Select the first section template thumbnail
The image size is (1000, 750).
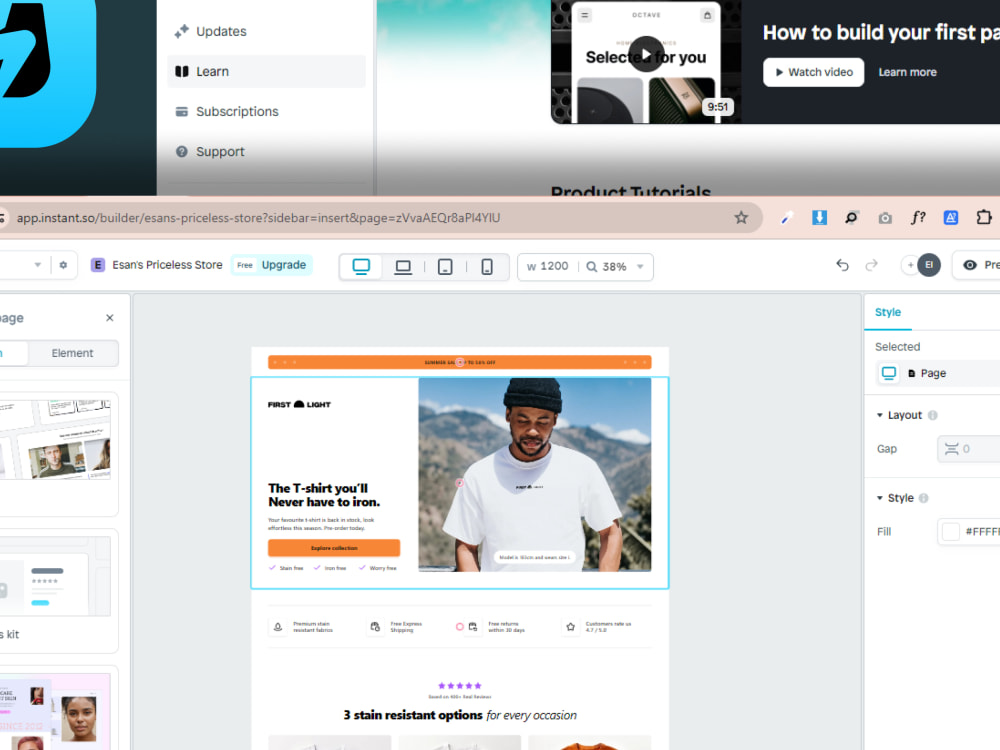[x=55, y=441]
